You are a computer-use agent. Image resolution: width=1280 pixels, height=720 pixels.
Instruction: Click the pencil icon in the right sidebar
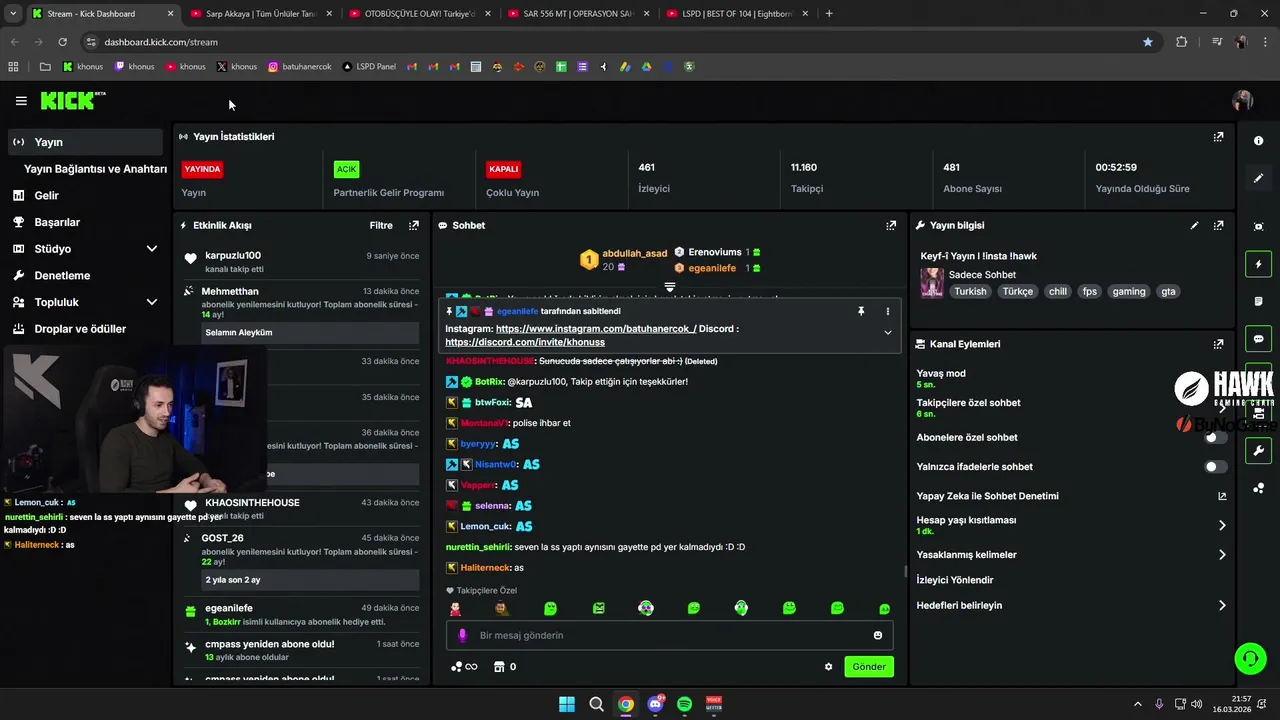click(1259, 178)
